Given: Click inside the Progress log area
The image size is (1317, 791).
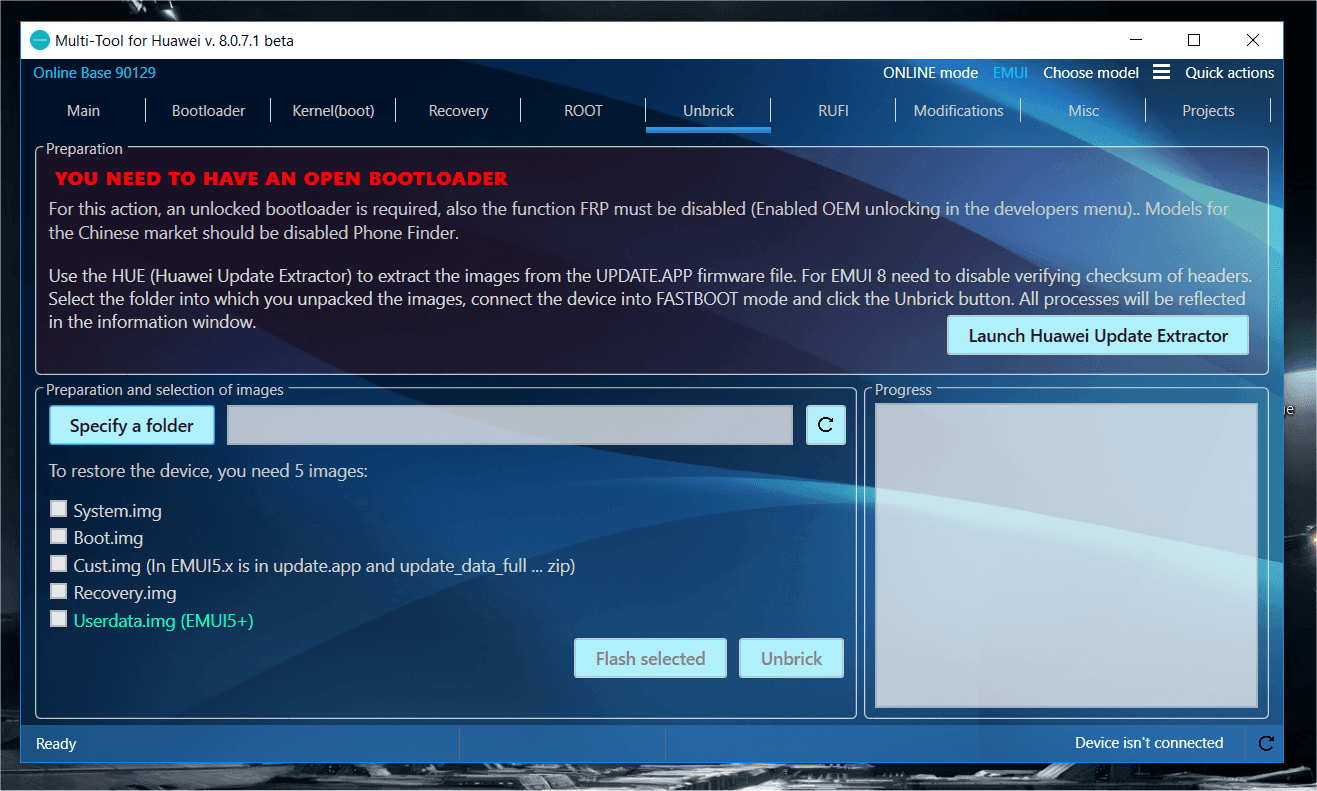Looking at the screenshot, I should click(1066, 555).
